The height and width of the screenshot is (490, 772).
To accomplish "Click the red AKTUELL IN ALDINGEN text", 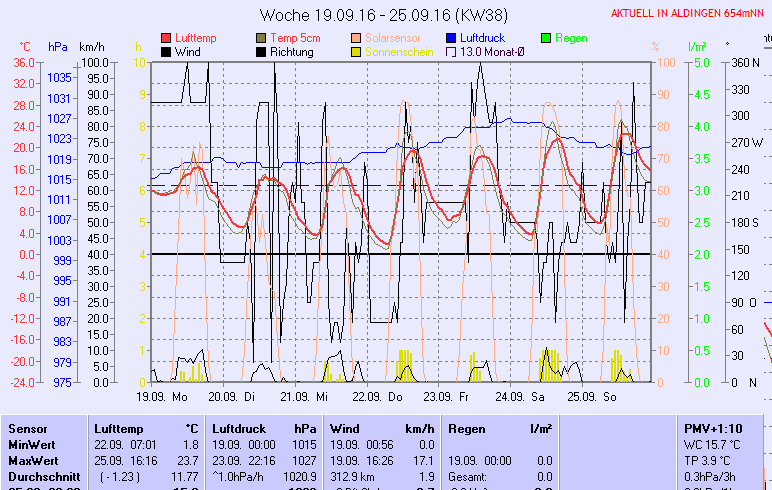I will [688, 14].
